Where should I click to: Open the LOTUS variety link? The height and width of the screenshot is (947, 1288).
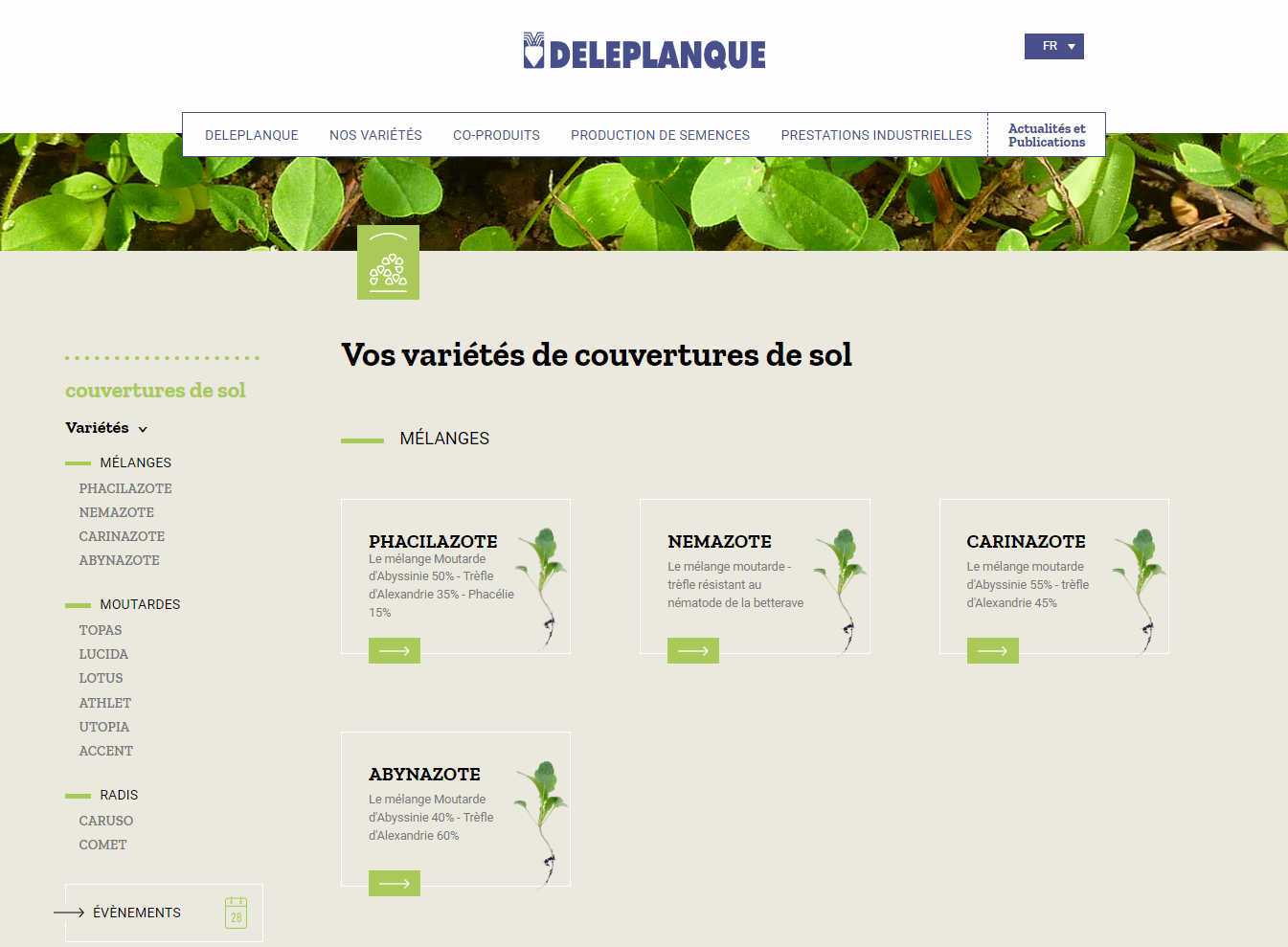(x=101, y=678)
